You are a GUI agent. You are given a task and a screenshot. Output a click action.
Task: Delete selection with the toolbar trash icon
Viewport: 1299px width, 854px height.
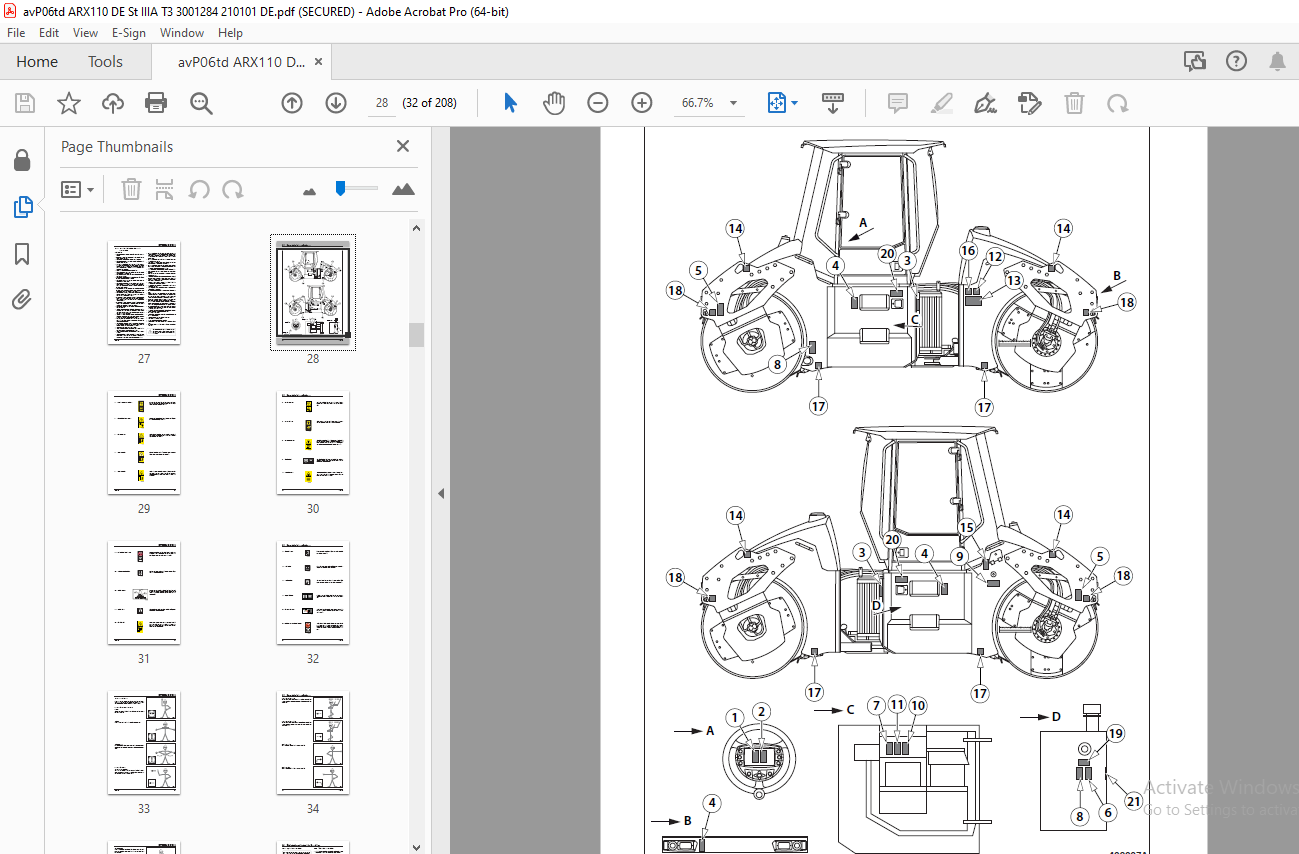click(x=1074, y=103)
